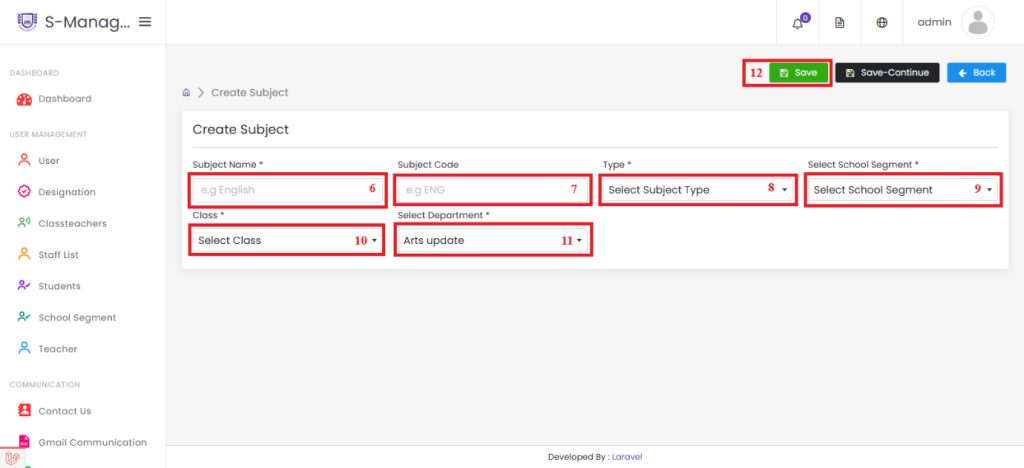1024x468 pixels.
Task: Open the globe language icon
Action: 882,23
